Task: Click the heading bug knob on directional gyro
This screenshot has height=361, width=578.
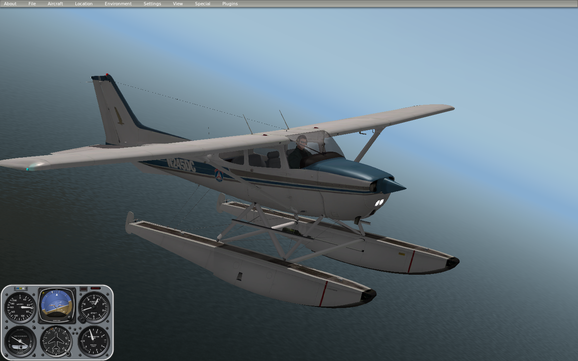Action: pyautogui.click(x=70, y=355)
